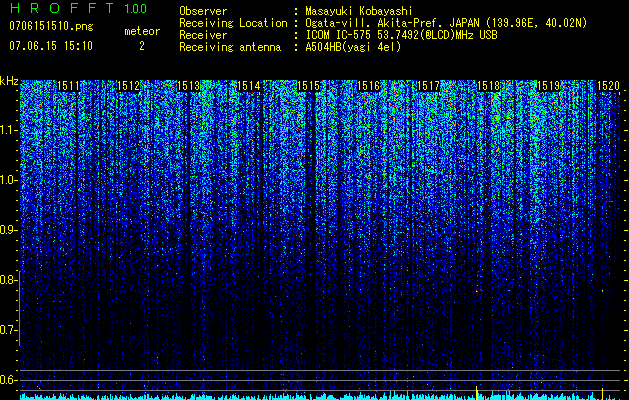The width and height of the screenshot is (629, 400).
Task: Click the ICOM IC-575 receiver text
Action: pos(402,35)
